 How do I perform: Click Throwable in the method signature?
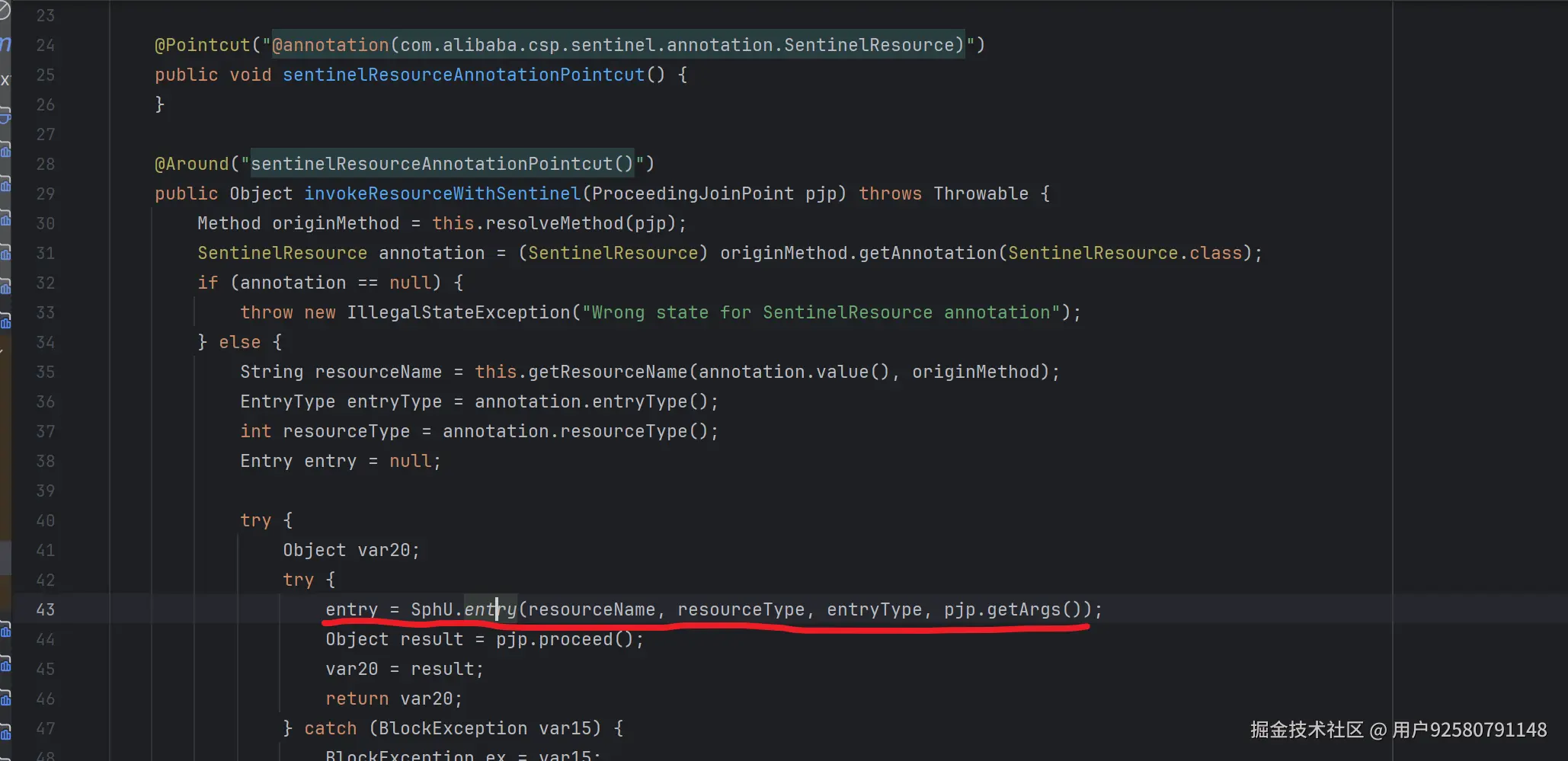(981, 193)
